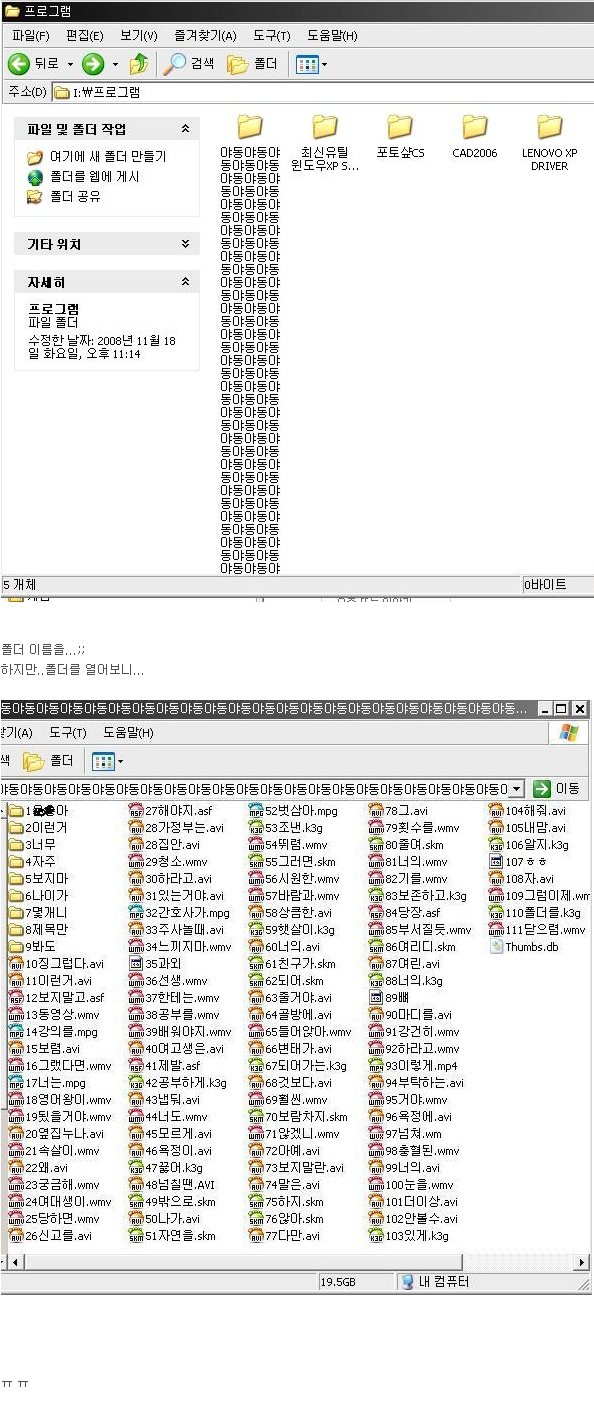594x1424 pixels.
Task: Open the 포토샵CS folder
Action: point(400,136)
